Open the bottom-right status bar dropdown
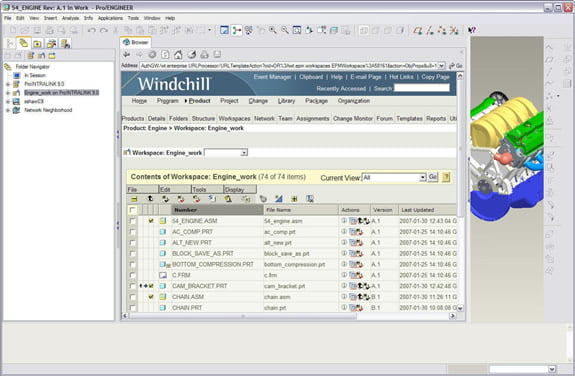Image resolution: width=575 pixels, height=376 pixels. point(552,369)
